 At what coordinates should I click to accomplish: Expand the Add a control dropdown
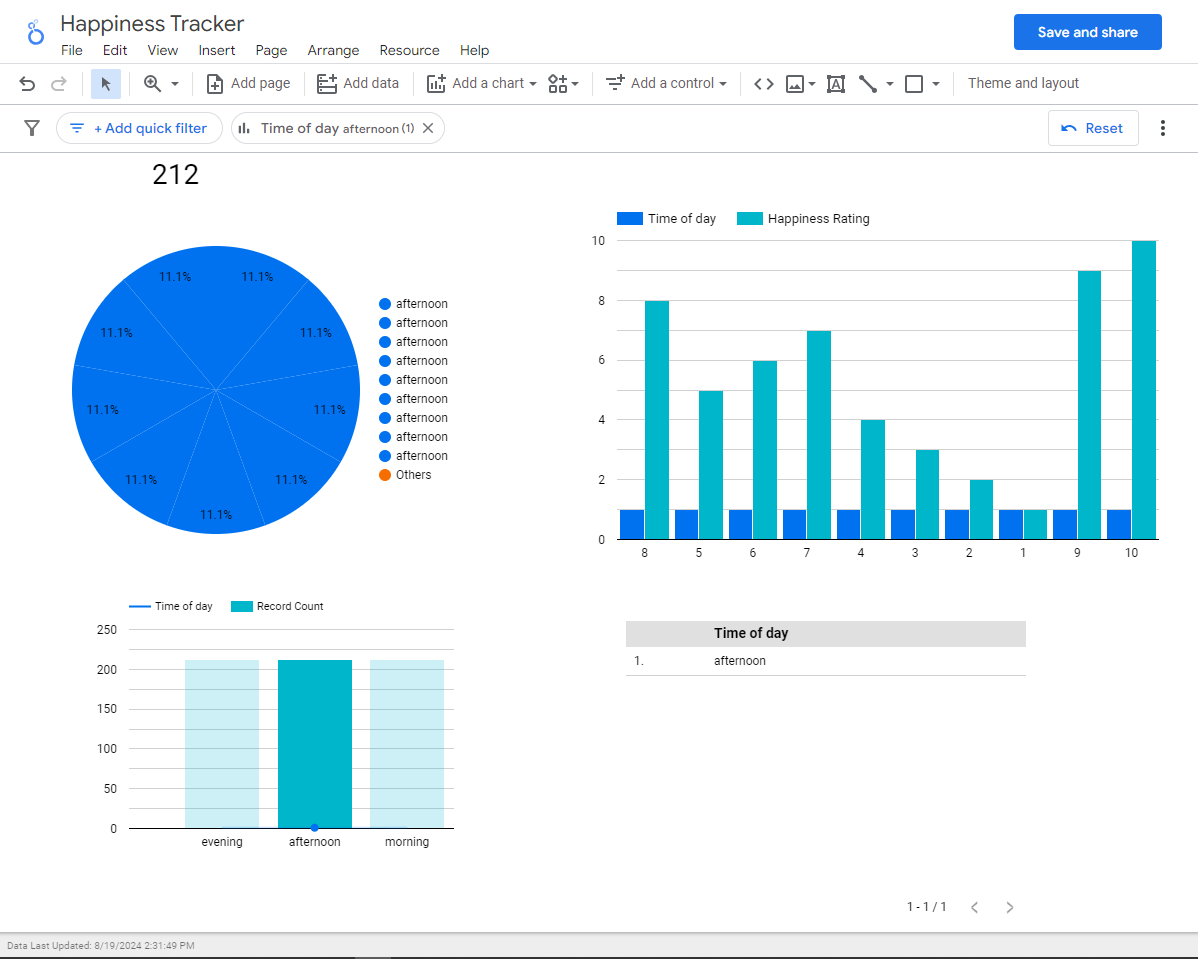pos(723,83)
